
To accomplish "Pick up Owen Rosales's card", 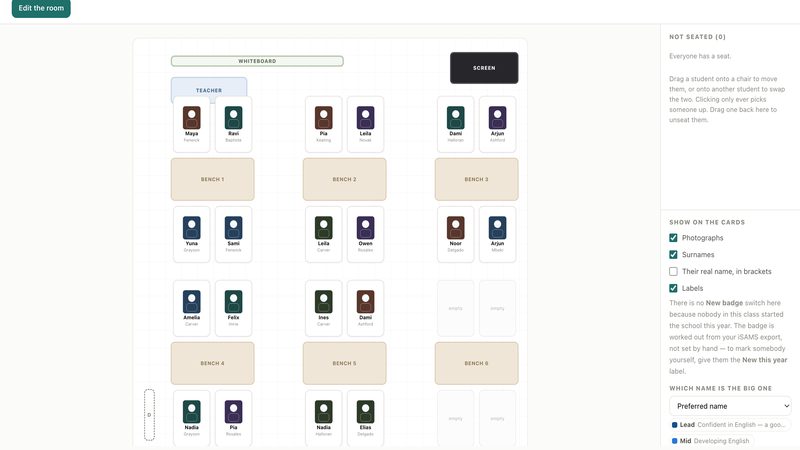I will tap(365, 235).
